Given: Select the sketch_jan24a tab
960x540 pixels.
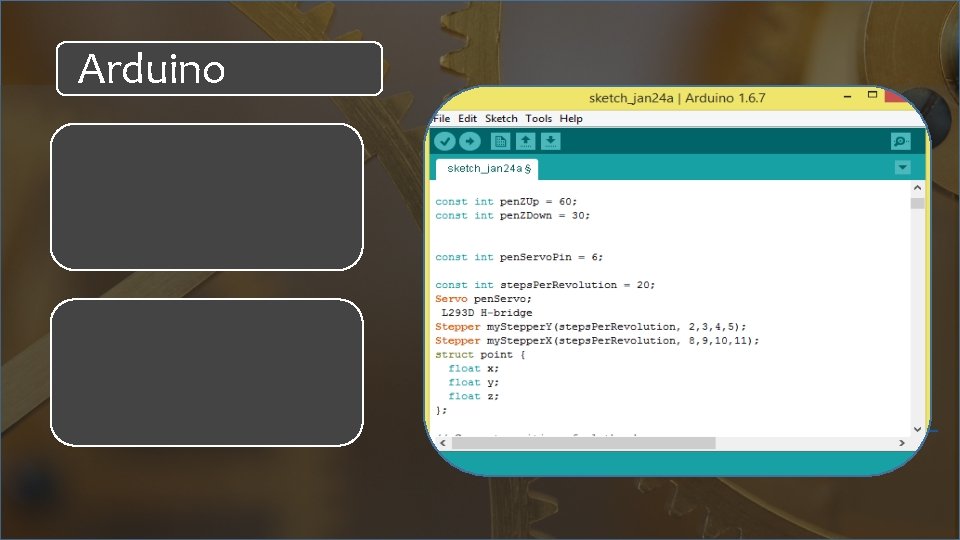Looking at the screenshot, I should coord(487,168).
